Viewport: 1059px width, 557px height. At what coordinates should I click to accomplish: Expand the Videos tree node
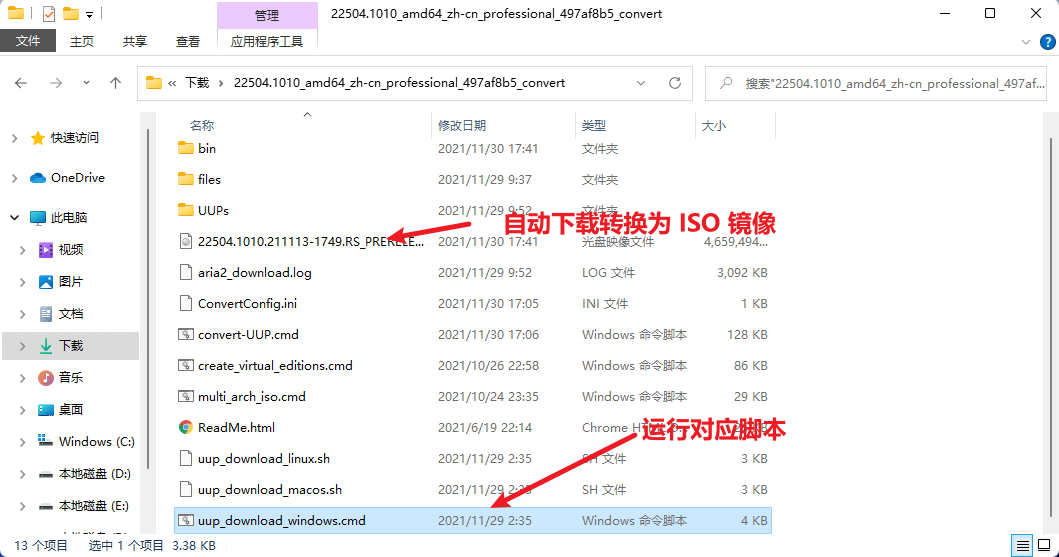[22, 250]
